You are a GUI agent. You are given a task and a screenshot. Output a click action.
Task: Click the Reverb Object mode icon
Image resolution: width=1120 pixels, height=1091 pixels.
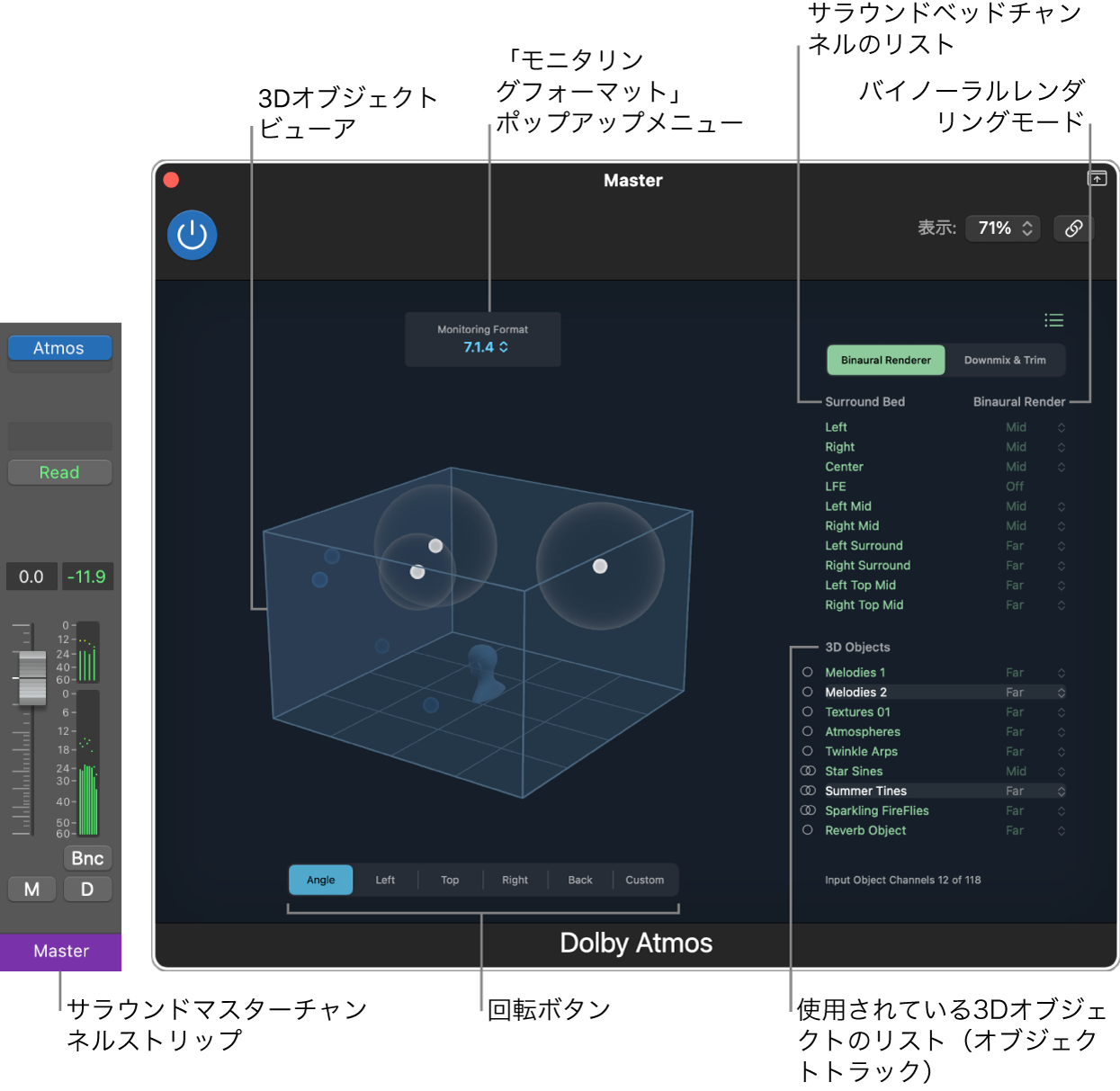(807, 830)
